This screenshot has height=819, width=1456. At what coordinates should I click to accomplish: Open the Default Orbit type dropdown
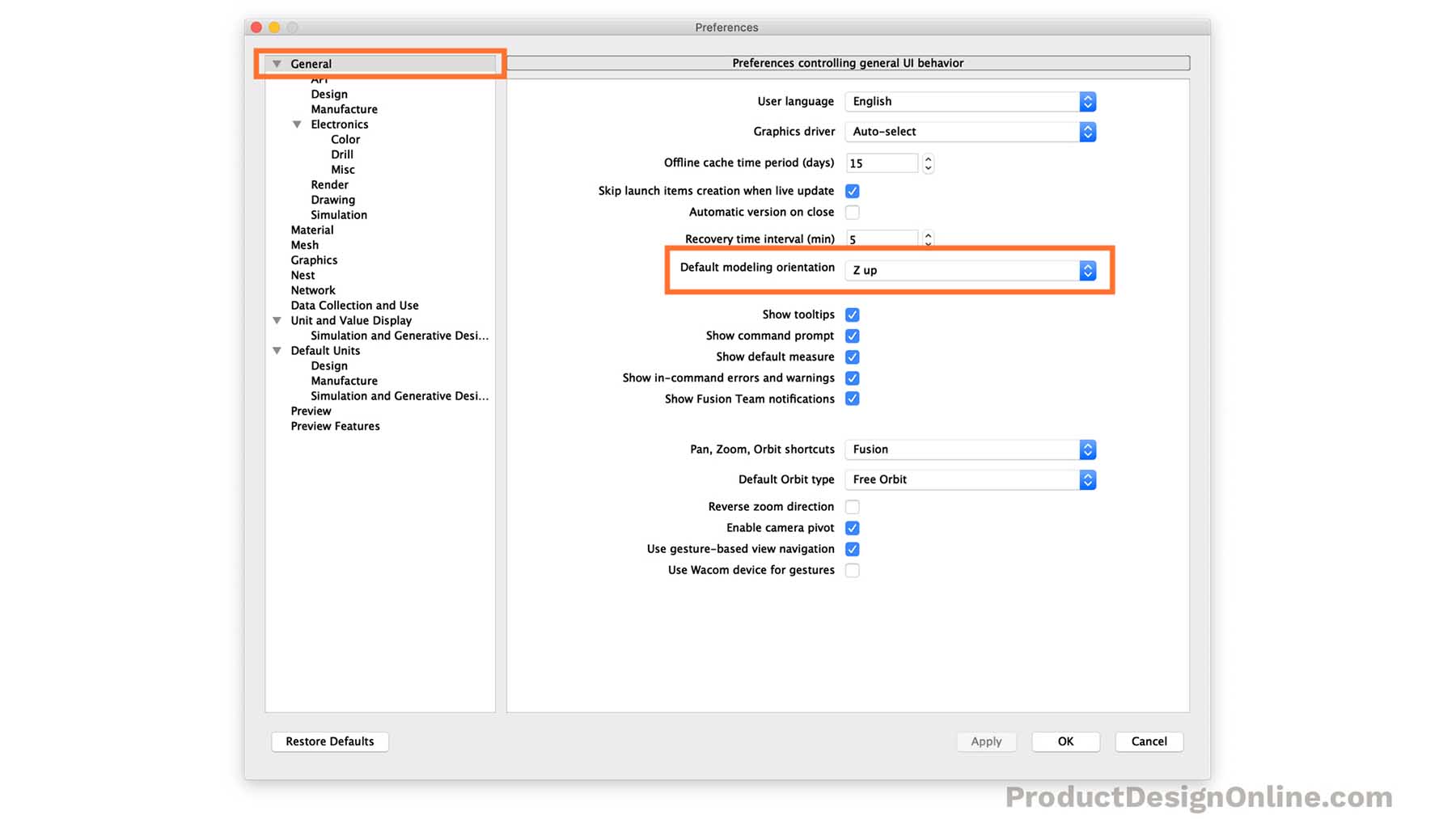tap(970, 479)
